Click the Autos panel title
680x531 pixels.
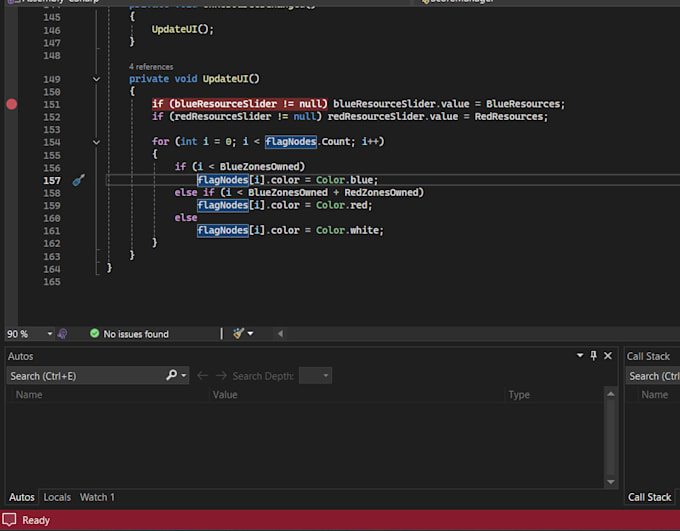[20, 356]
